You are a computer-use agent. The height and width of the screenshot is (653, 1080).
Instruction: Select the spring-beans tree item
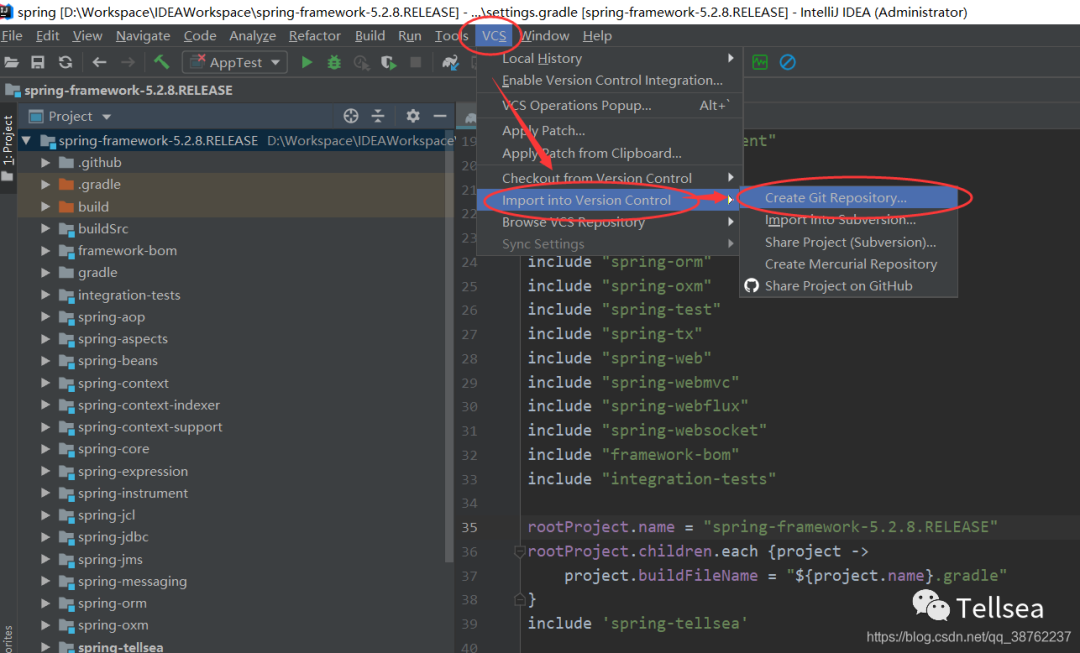pos(118,361)
